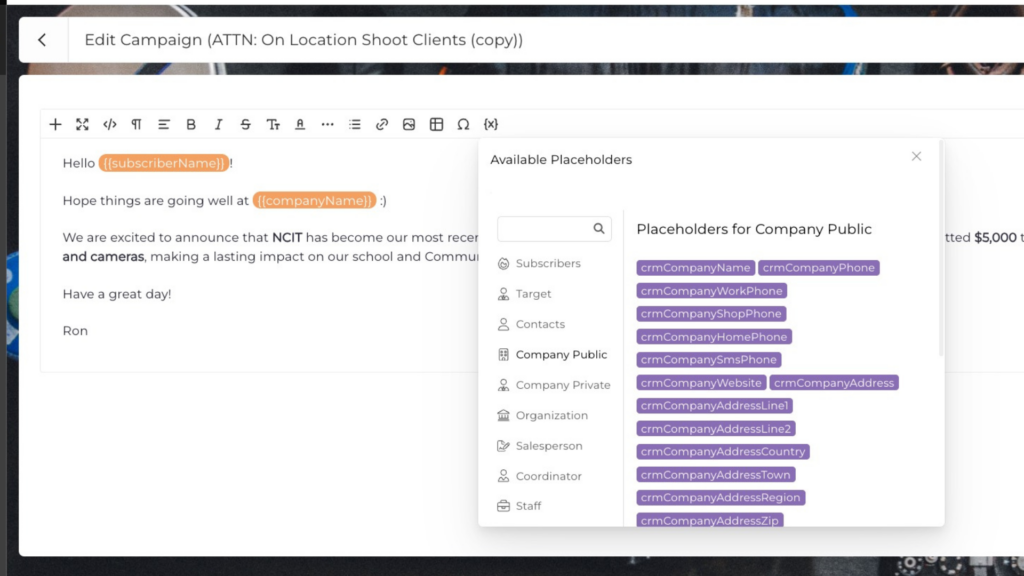Select the Subscribers placeholder category
The width and height of the screenshot is (1024, 576).
click(x=547, y=264)
